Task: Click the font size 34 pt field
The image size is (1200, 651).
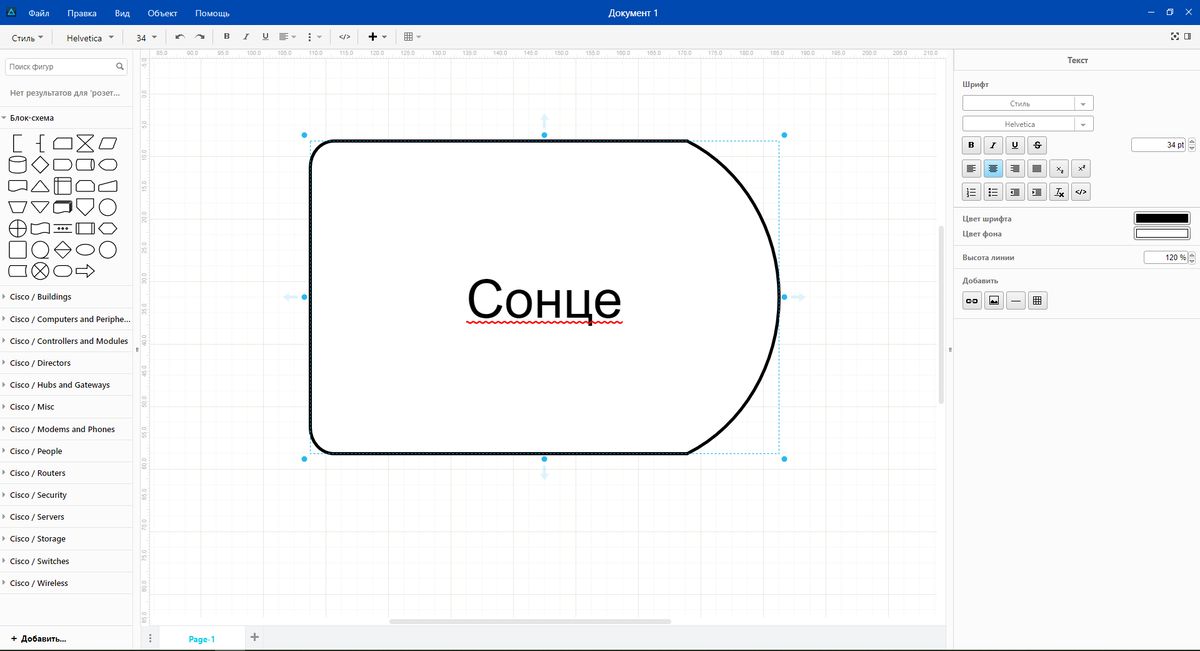Action: (1158, 145)
